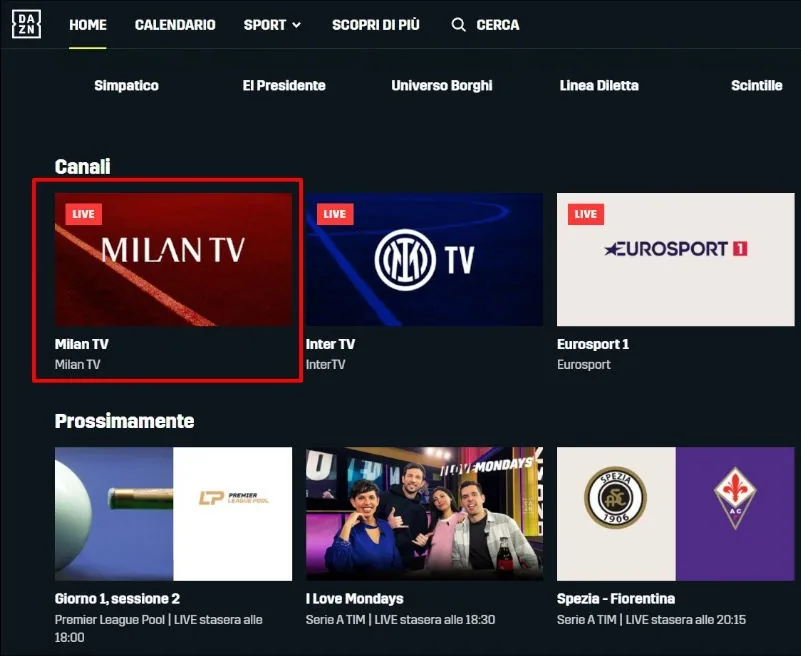Click the LIVE badge on Inter TV

click(x=335, y=214)
